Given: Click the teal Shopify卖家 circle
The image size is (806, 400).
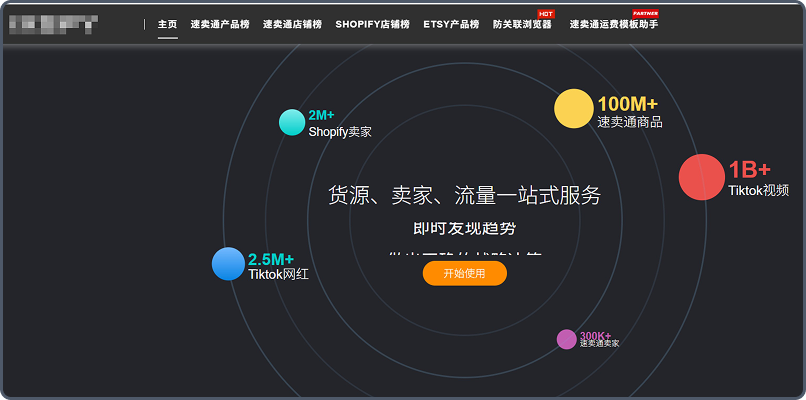Looking at the screenshot, I should pyautogui.click(x=292, y=122).
